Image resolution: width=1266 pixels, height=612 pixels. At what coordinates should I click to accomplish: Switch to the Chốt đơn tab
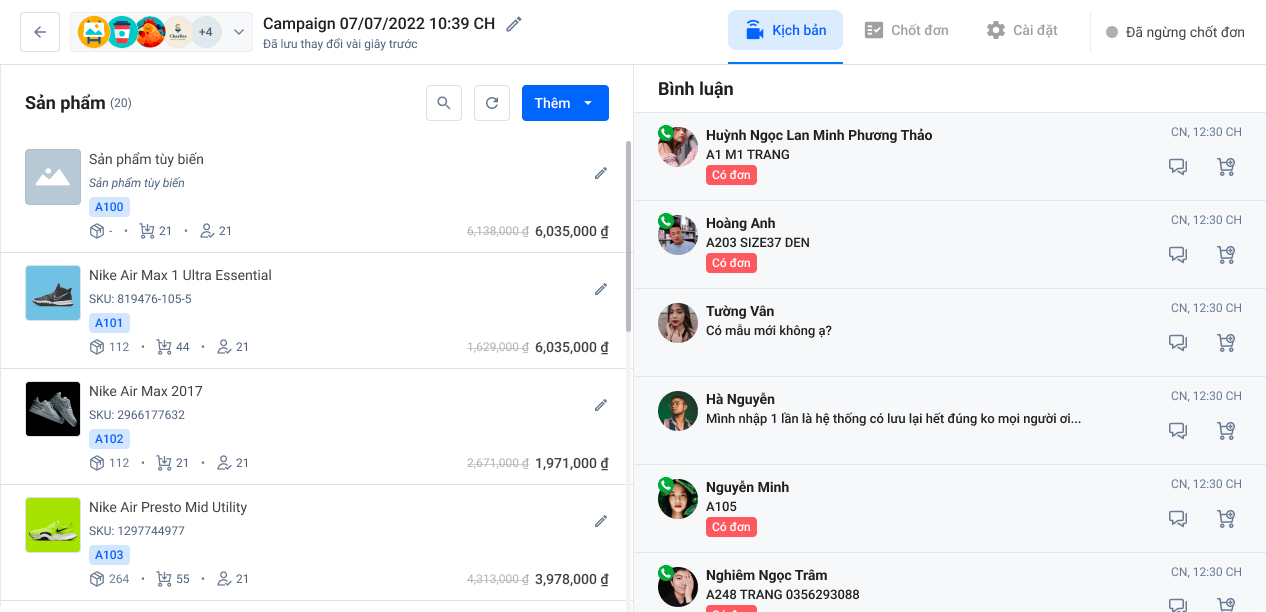click(906, 30)
